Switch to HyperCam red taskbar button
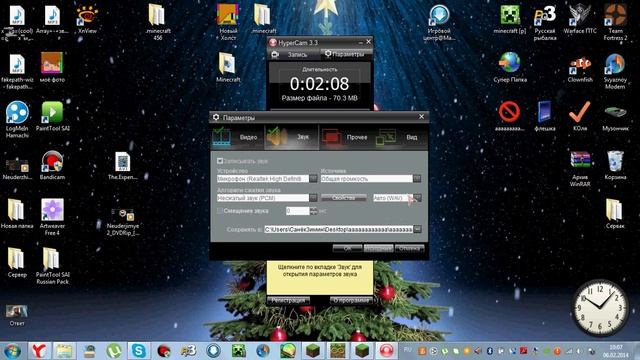 (x=386, y=351)
